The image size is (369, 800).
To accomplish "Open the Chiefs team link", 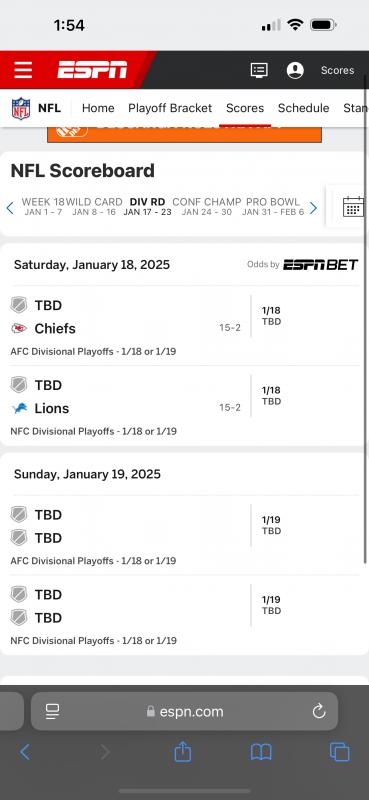I will tap(55, 329).
